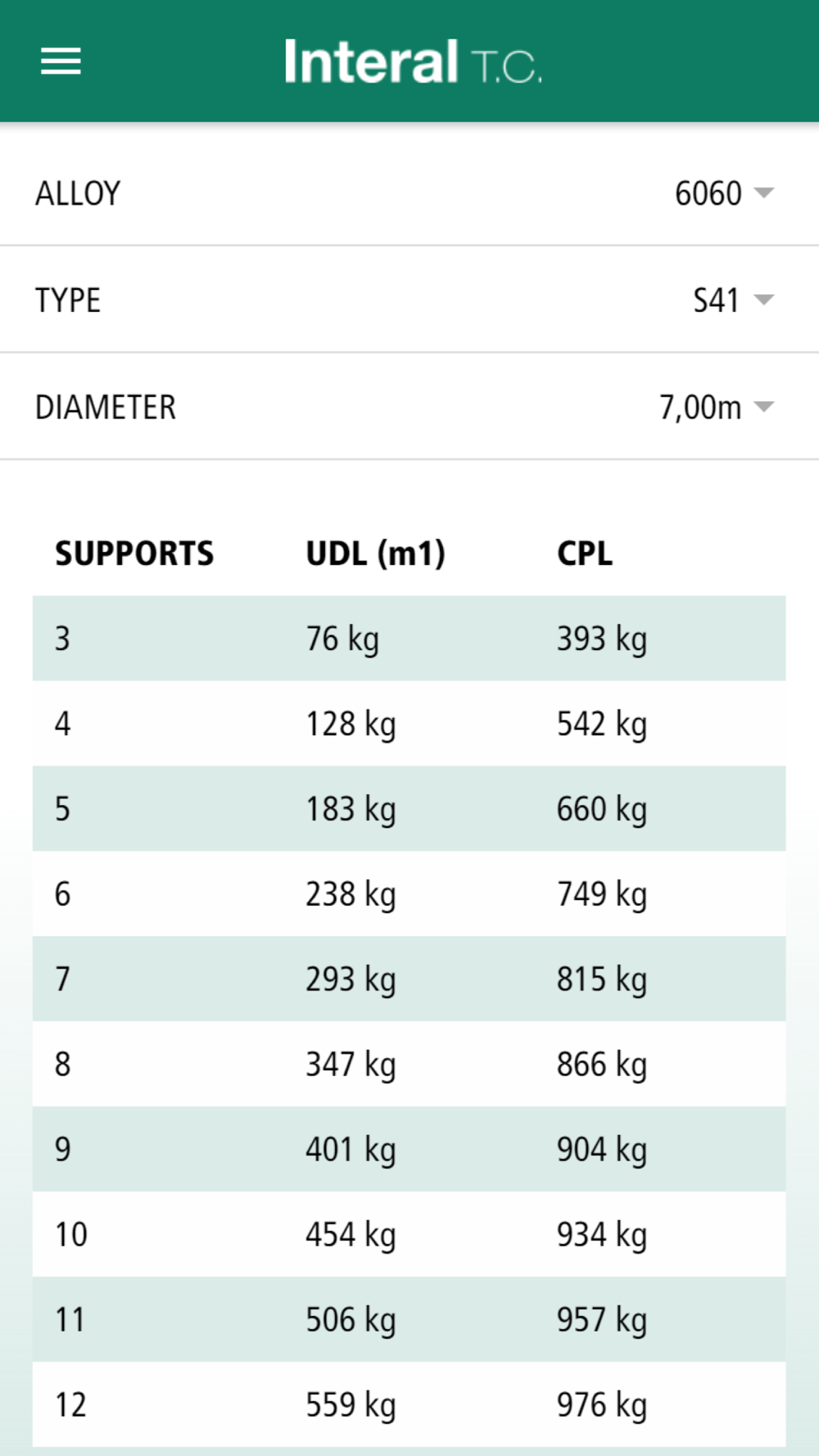
Task: Click the arrow beside 7,00m
Action: 763,407
